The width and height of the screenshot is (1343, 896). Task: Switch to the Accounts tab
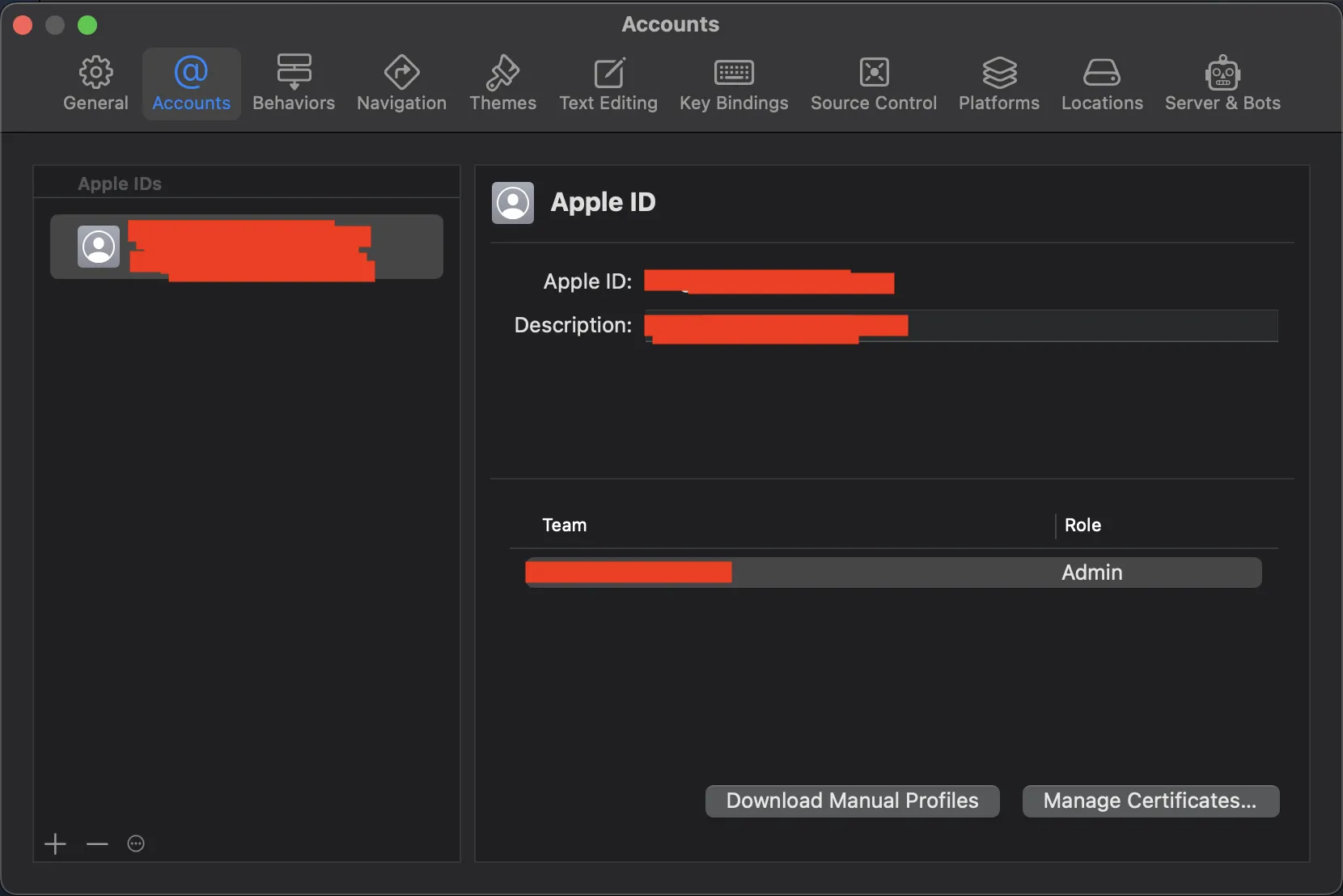[x=192, y=84]
